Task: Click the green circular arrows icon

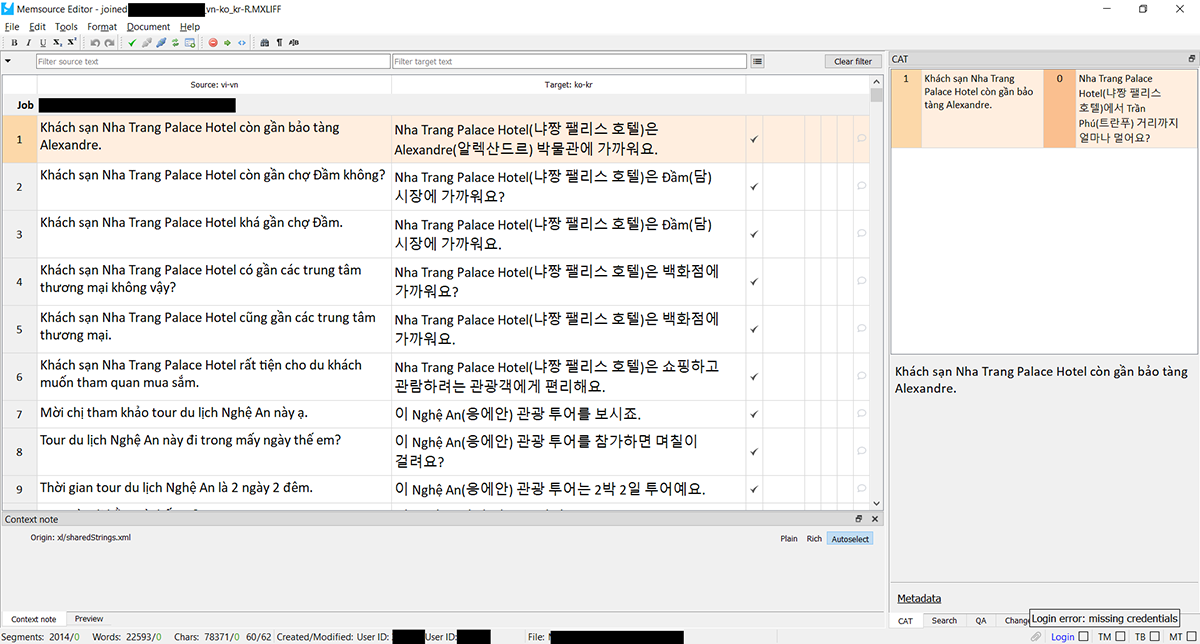Action: click(175, 43)
